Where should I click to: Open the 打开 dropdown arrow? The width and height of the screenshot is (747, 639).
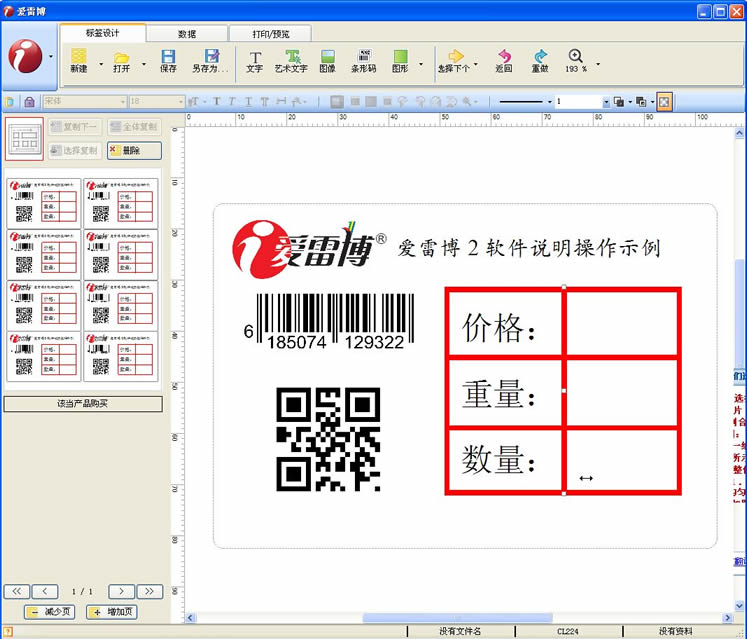[x=144, y=64]
